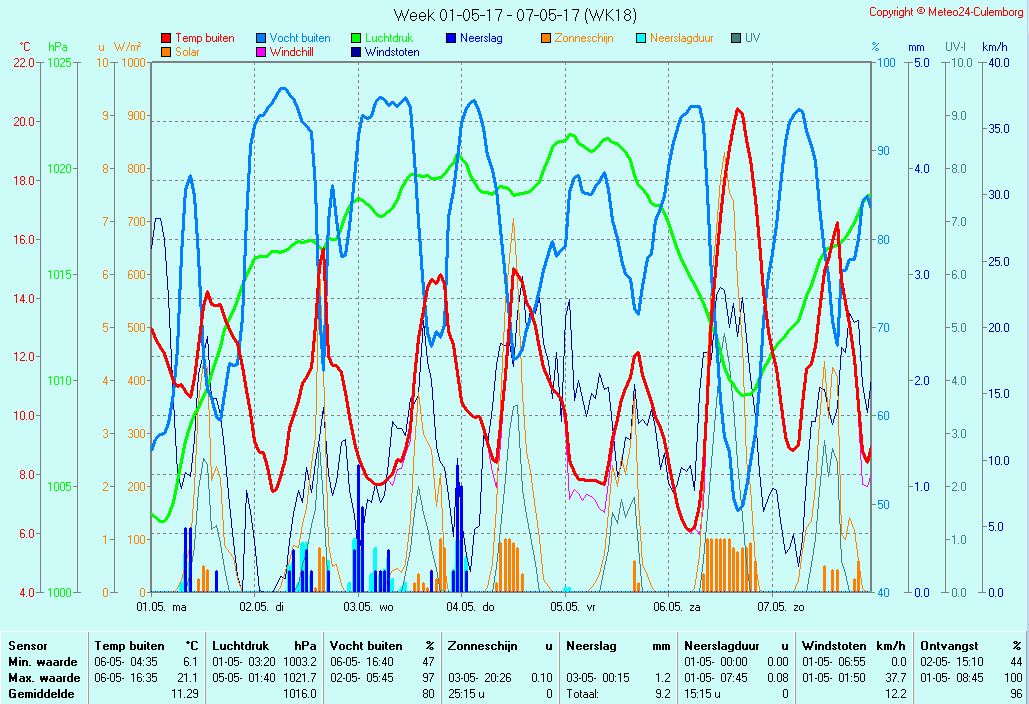Select the Max. waarde row label
Screen dimensions: 1029x704
(42, 678)
